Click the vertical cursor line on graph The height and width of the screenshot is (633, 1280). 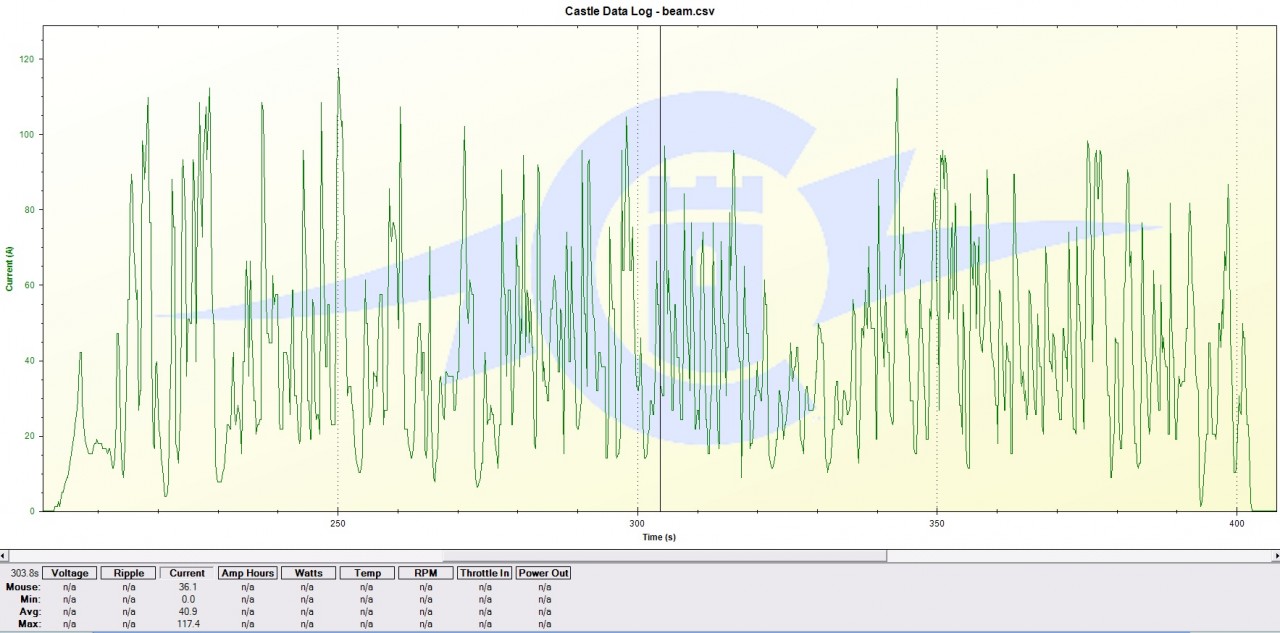tap(660, 268)
